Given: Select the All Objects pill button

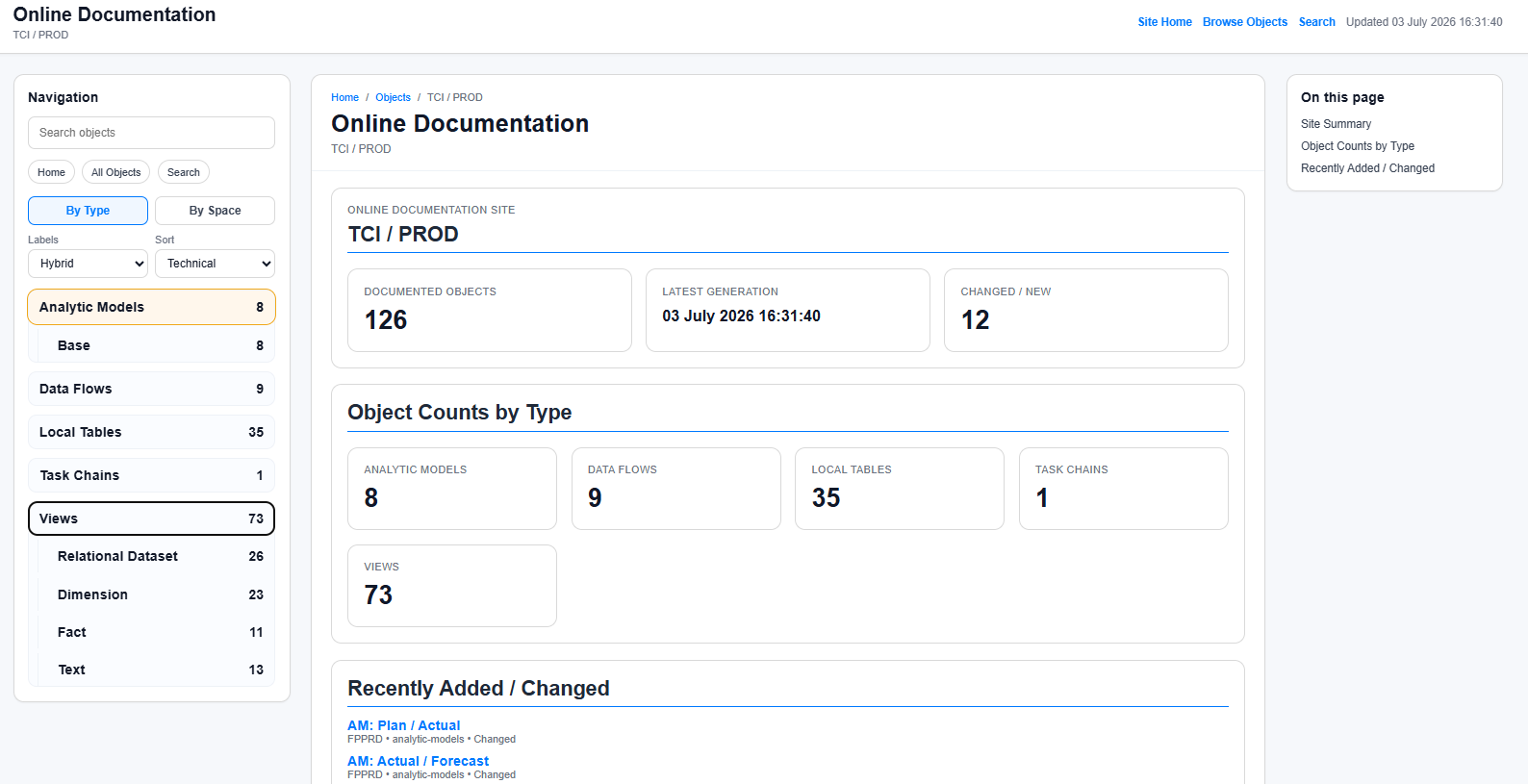Looking at the screenshot, I should click(115, 172).
